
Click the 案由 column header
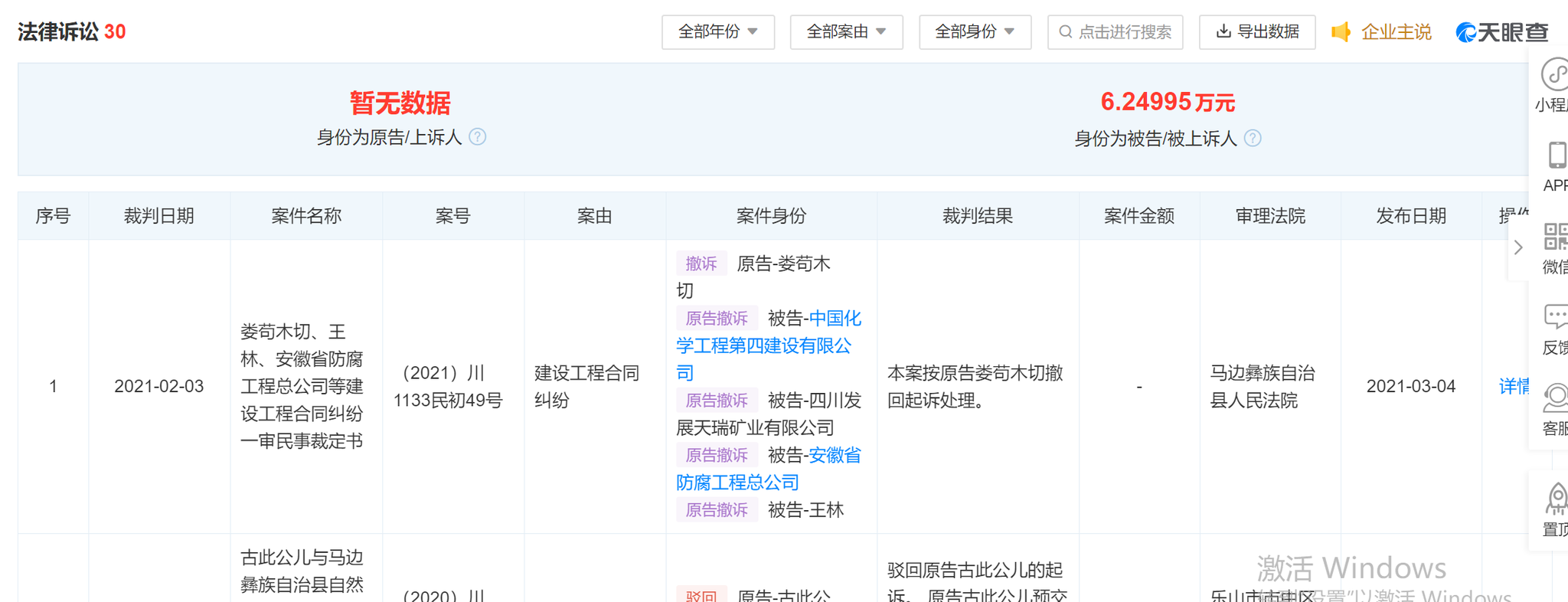pyautogui.click(x=595, y=216)
